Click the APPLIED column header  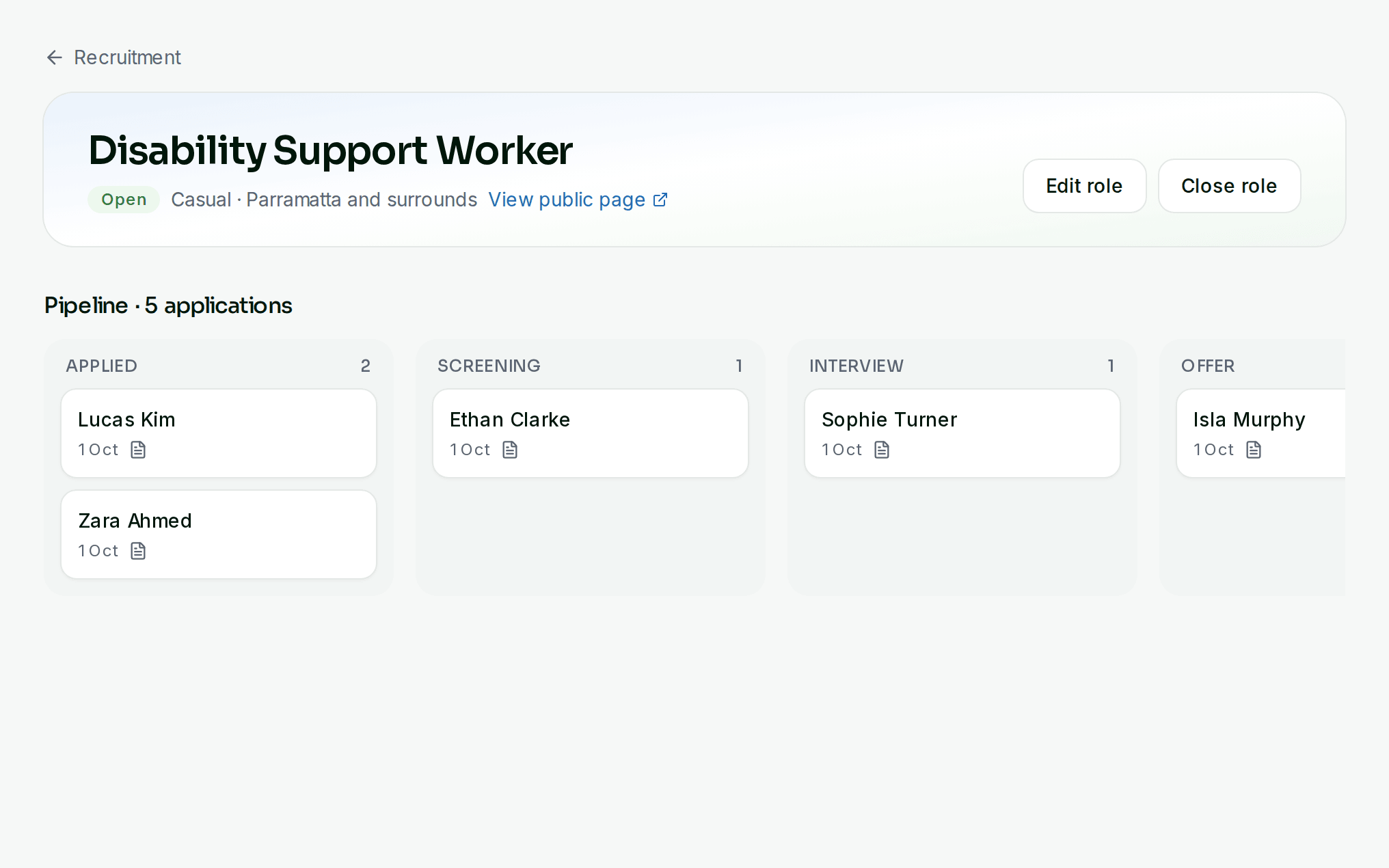point(101,366)
